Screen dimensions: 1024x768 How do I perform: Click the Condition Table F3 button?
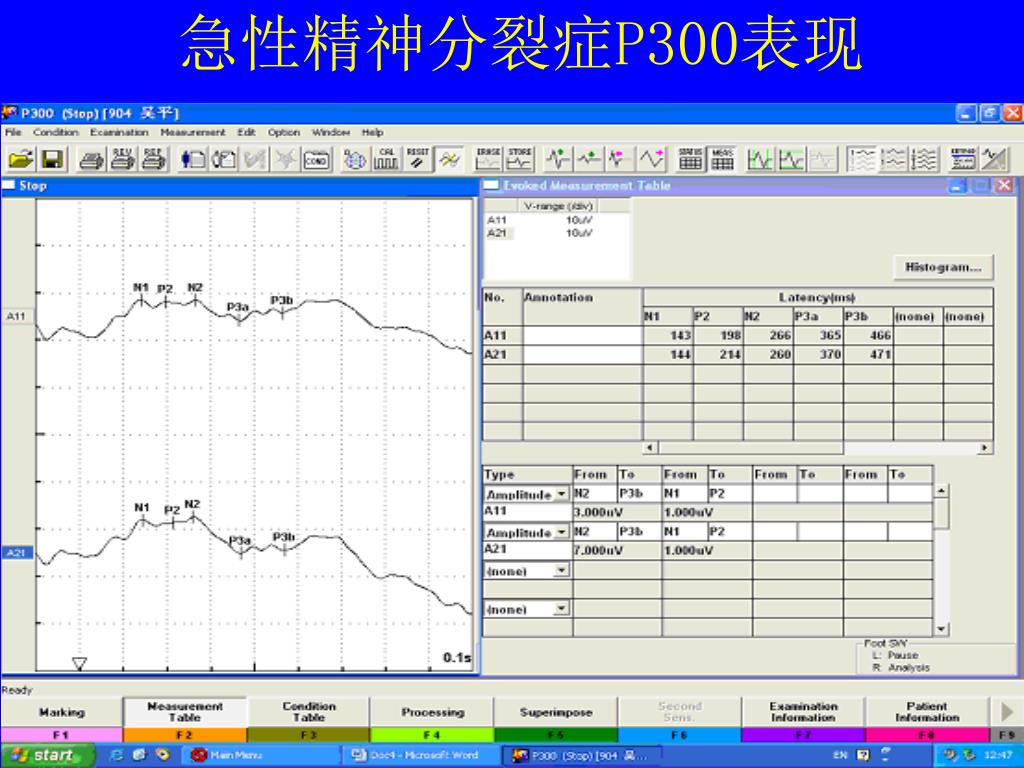click(x=309, y=712)
